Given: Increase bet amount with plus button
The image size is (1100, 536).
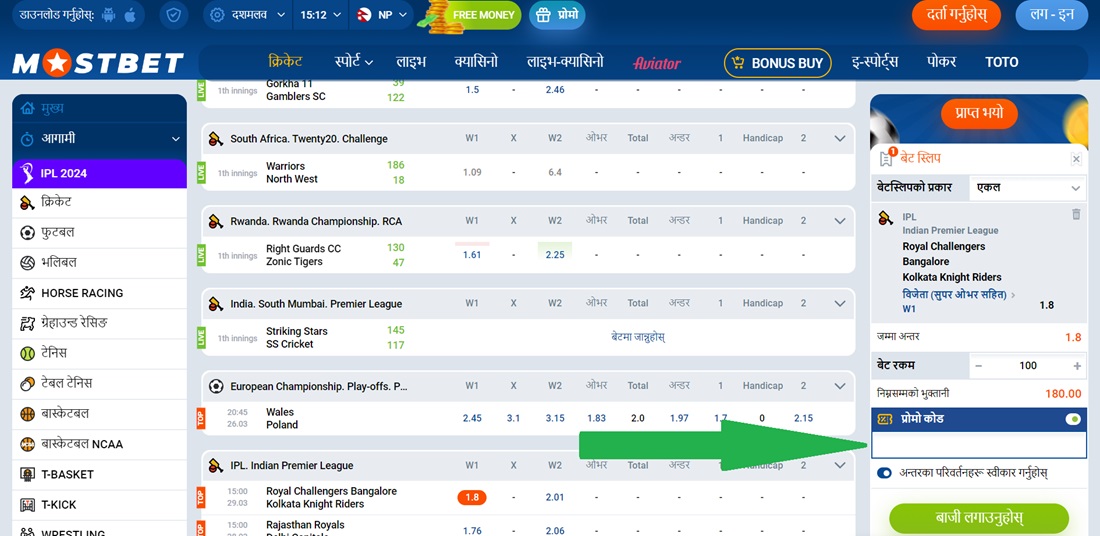Looking at the screenshot, I should click(1077, 366).
